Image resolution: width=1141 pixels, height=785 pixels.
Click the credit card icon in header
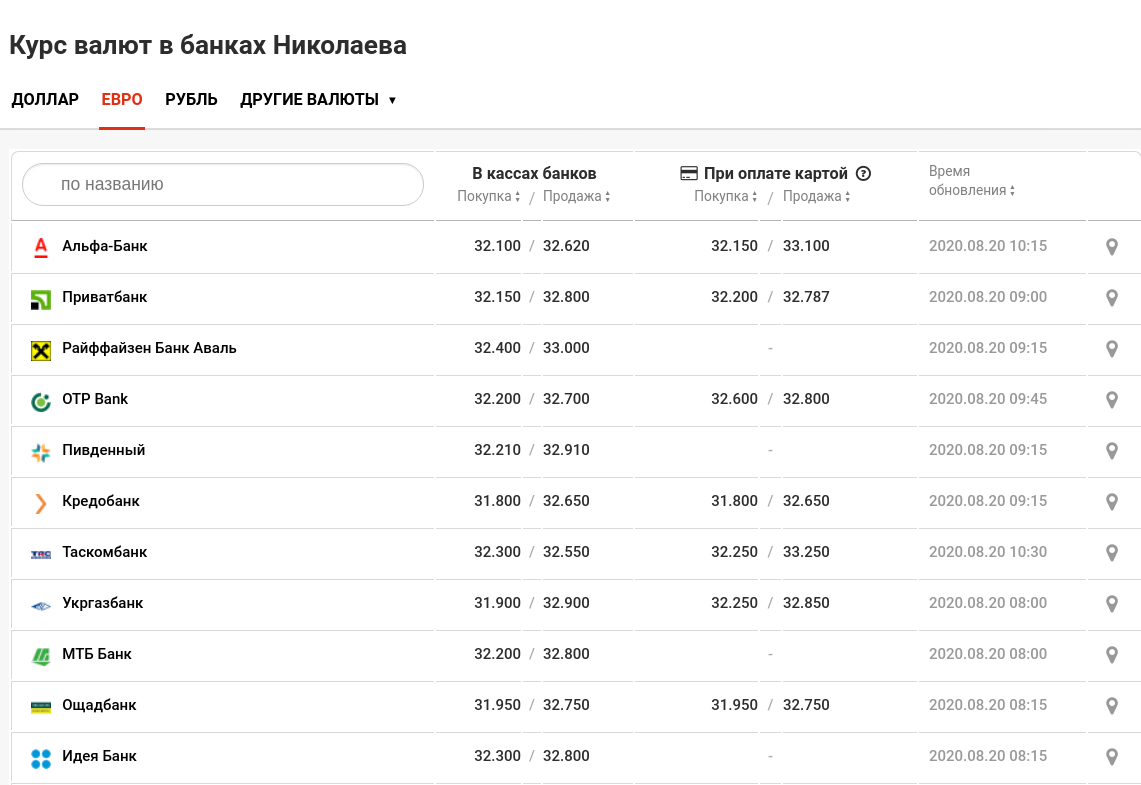pyautogui.click(x=688, y=173)
